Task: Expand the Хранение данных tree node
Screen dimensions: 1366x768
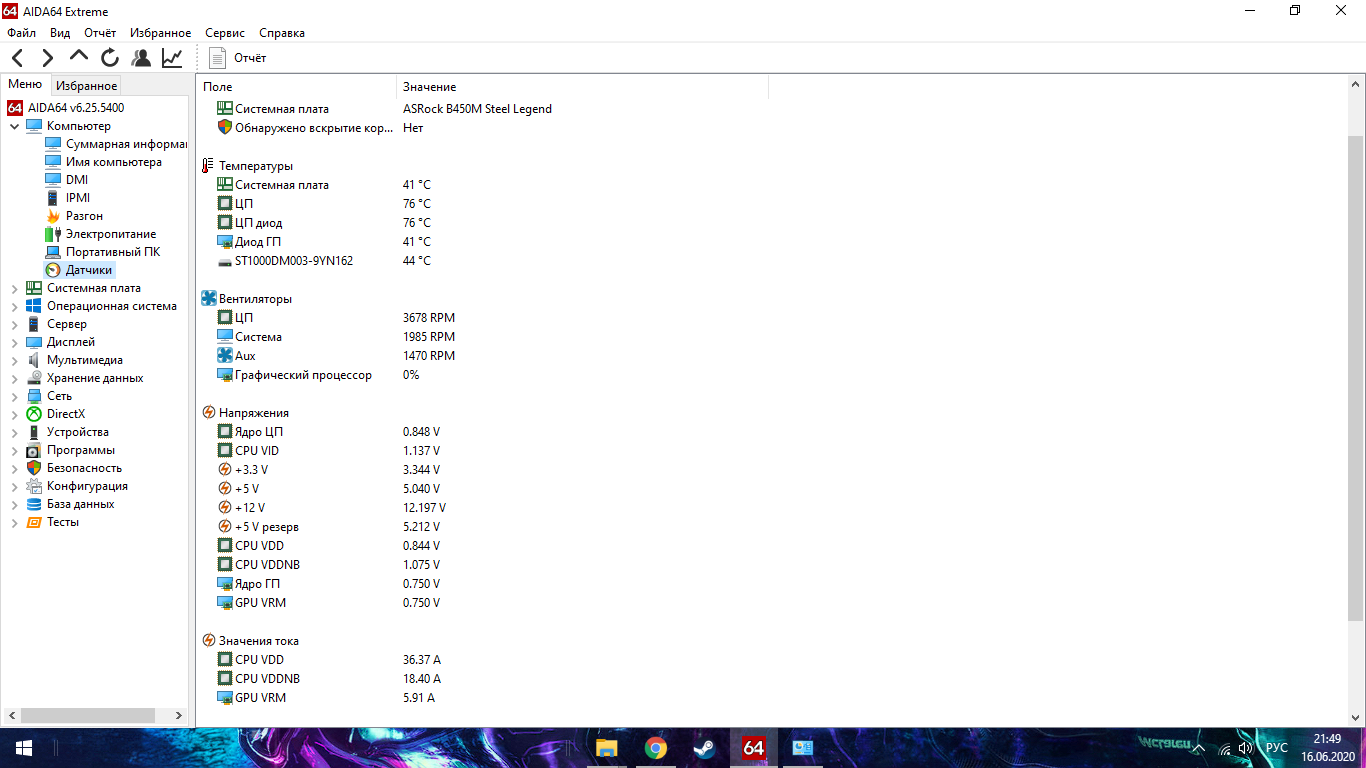Action: [x=14, y=378]
